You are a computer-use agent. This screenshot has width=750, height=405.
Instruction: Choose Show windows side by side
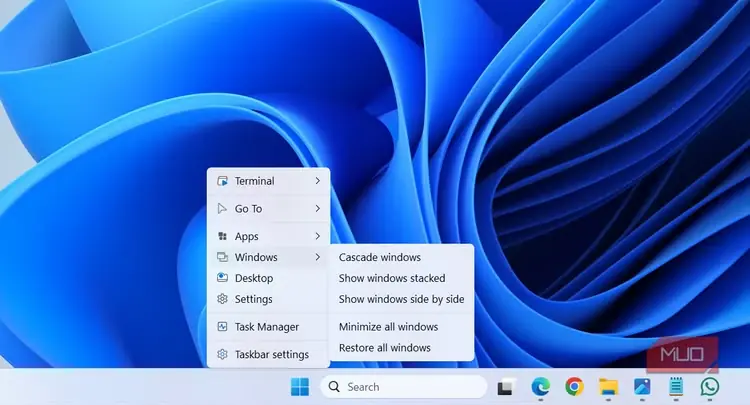(402, 299)
